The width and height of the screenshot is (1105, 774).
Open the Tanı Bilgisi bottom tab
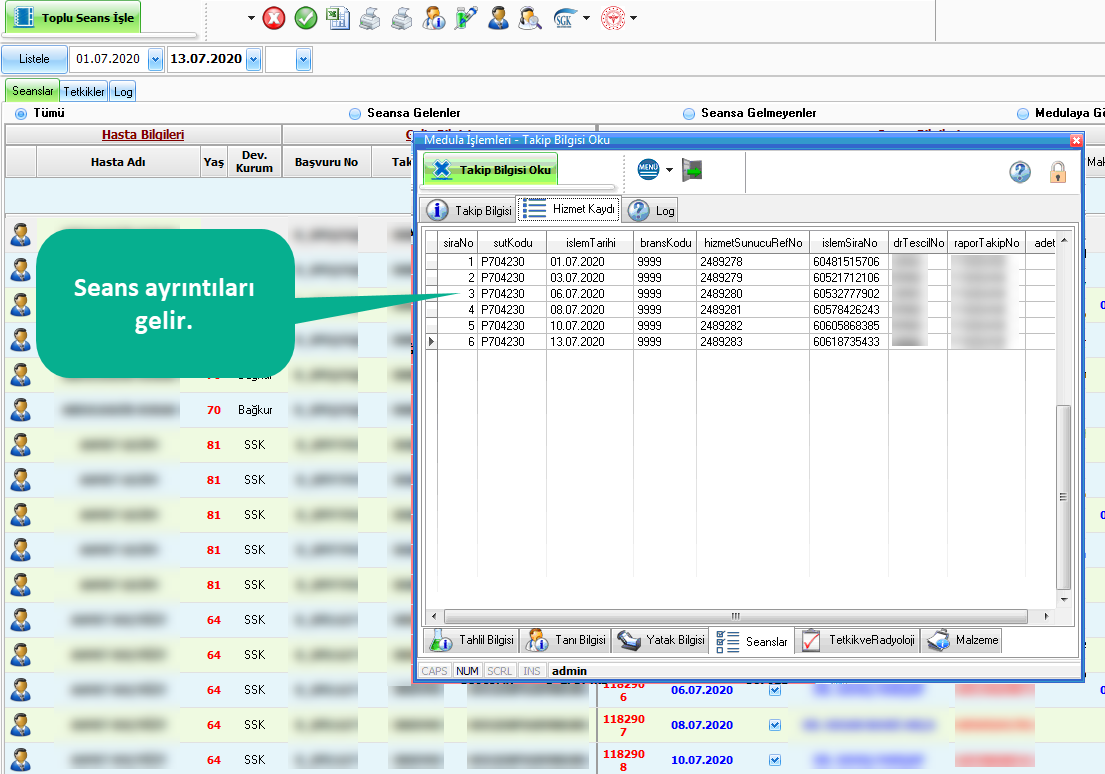566,640
